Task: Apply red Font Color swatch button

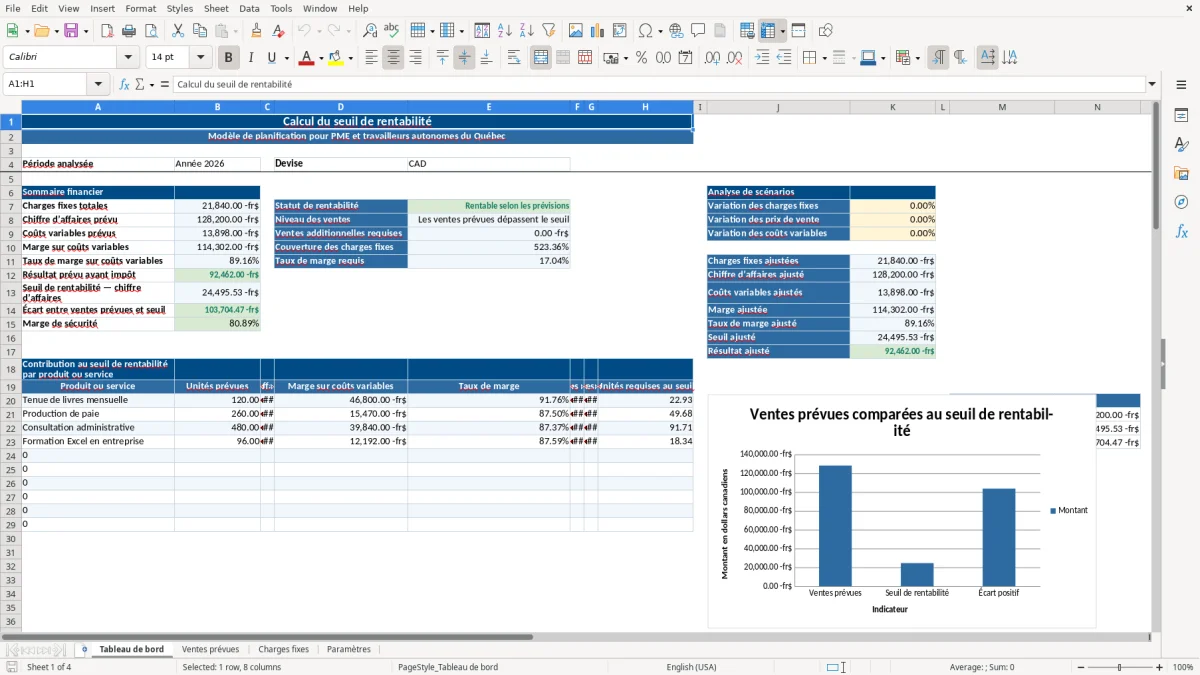Action: (x=306, y=58)
